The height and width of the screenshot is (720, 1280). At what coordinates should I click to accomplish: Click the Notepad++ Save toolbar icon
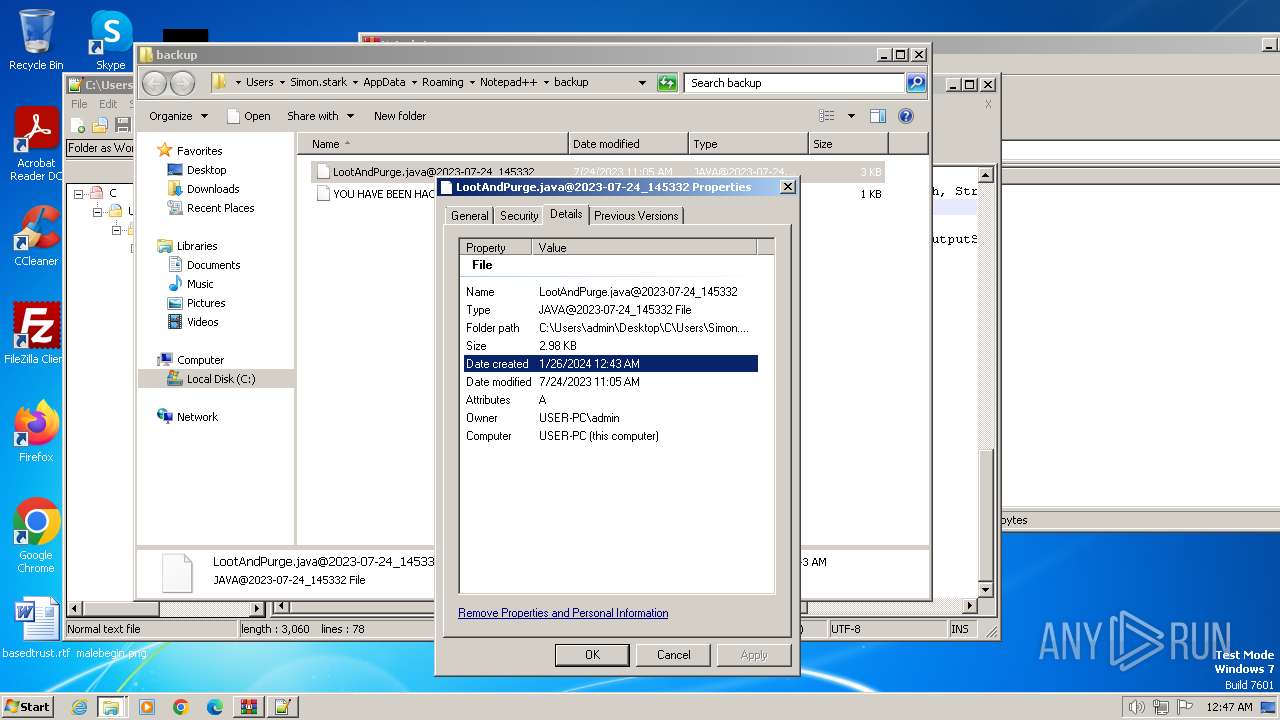[x=122, y=125]
